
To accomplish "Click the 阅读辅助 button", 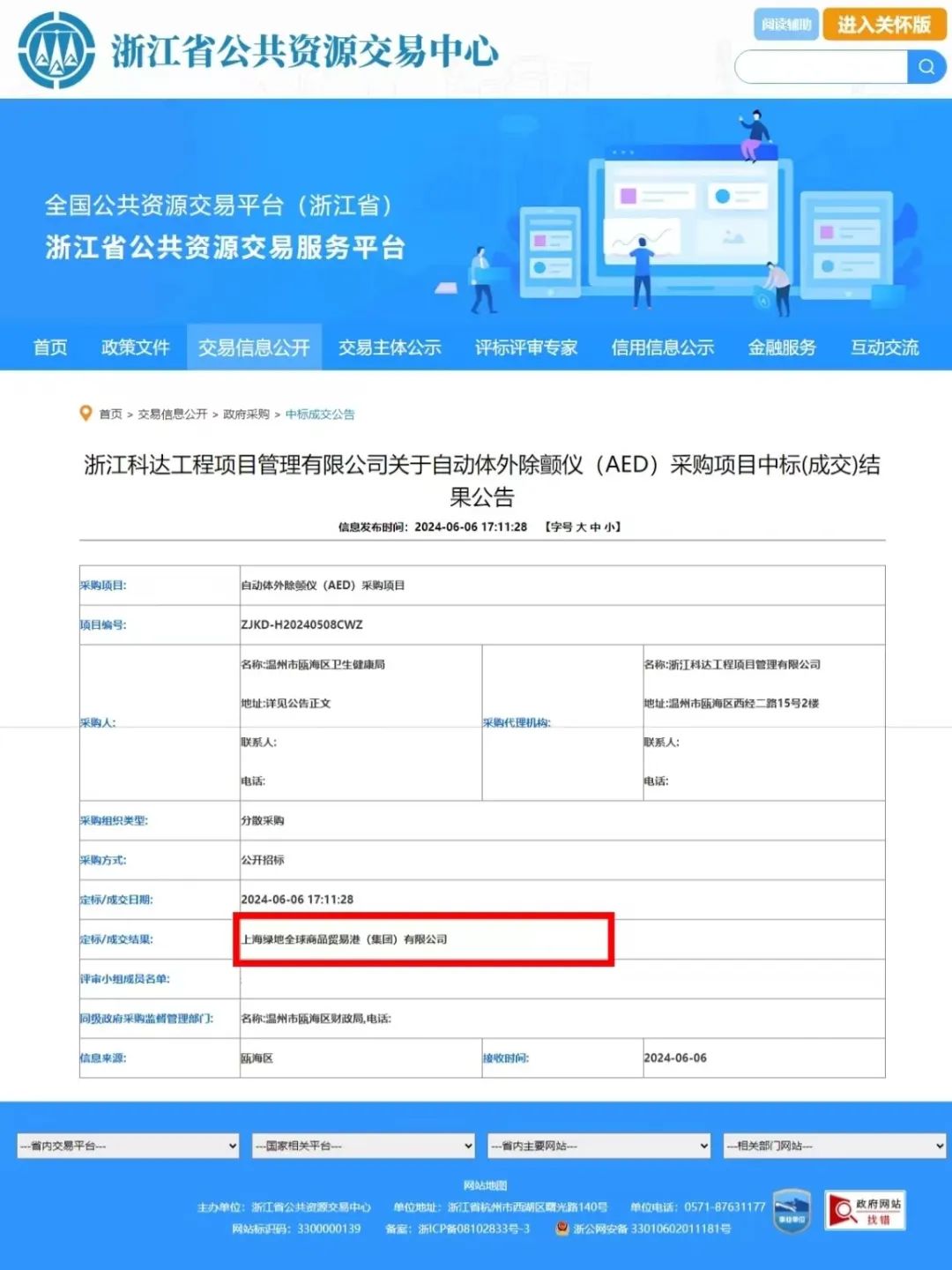I will pos(784,26).
